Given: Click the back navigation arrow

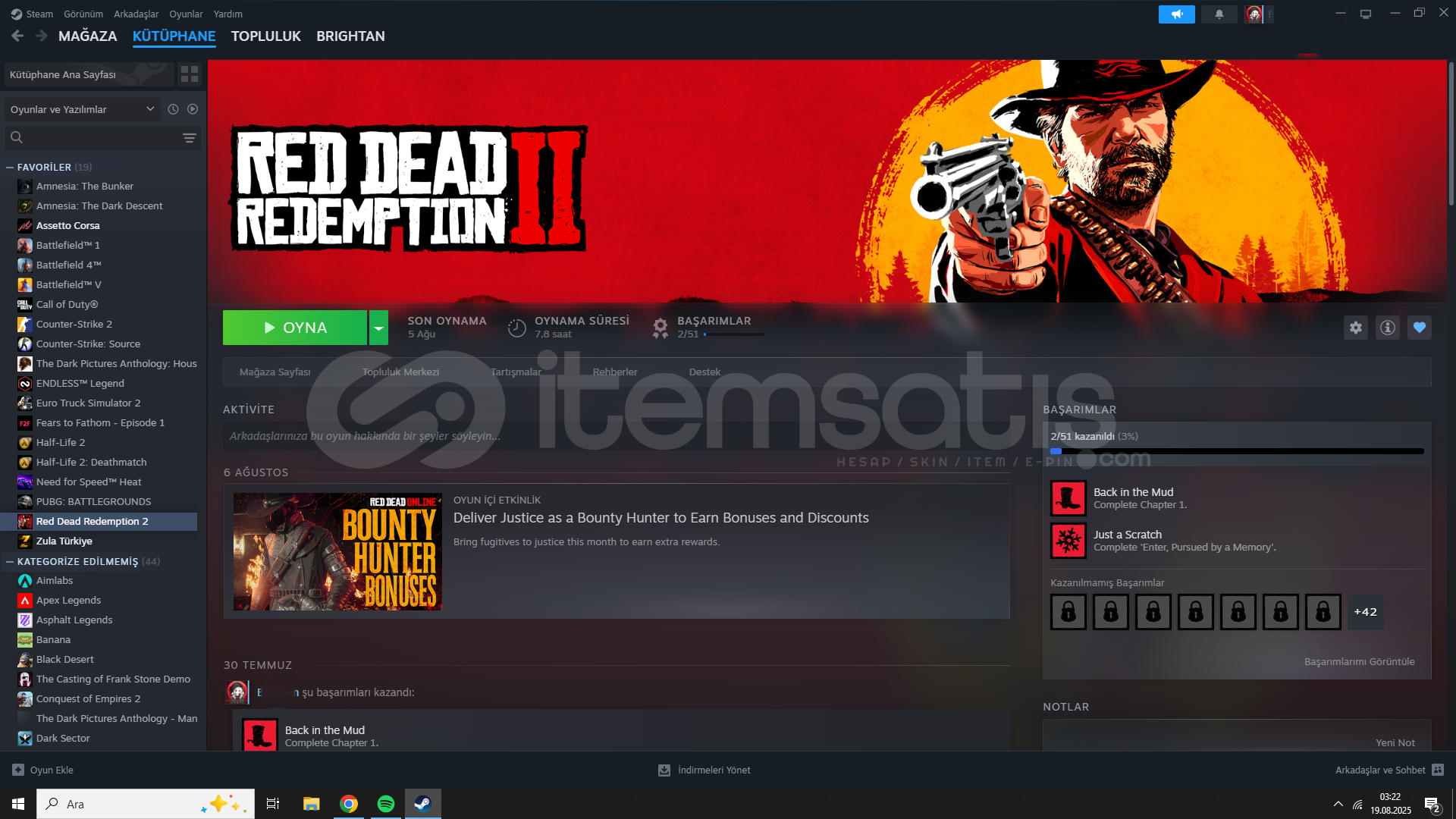Looking at the screenshot, I should (x=17, y=36).
